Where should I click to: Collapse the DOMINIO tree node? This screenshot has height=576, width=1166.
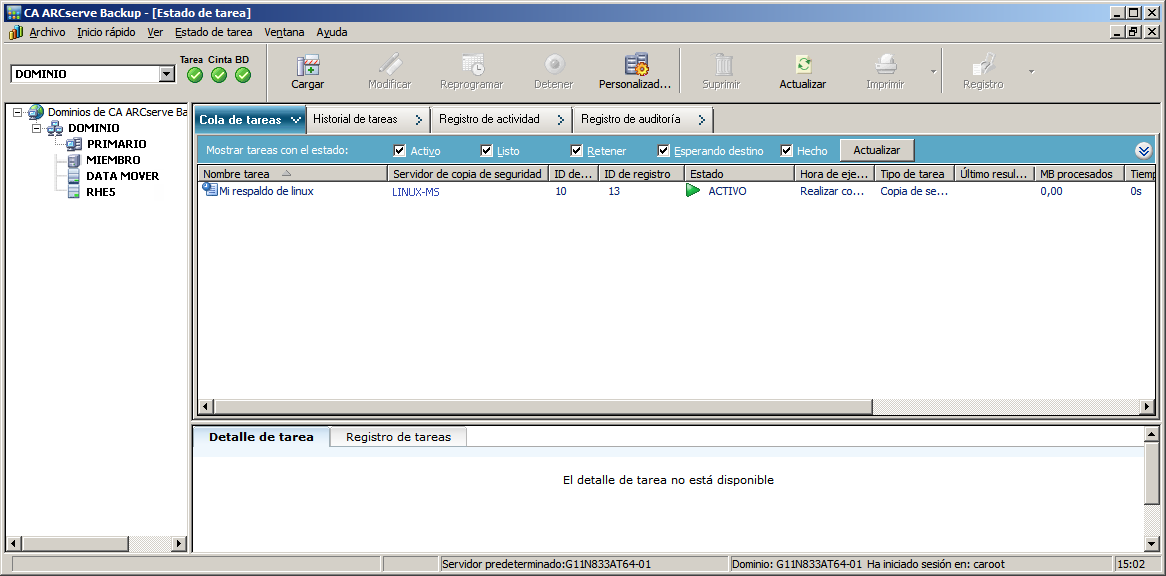click(x=38, y=128)
